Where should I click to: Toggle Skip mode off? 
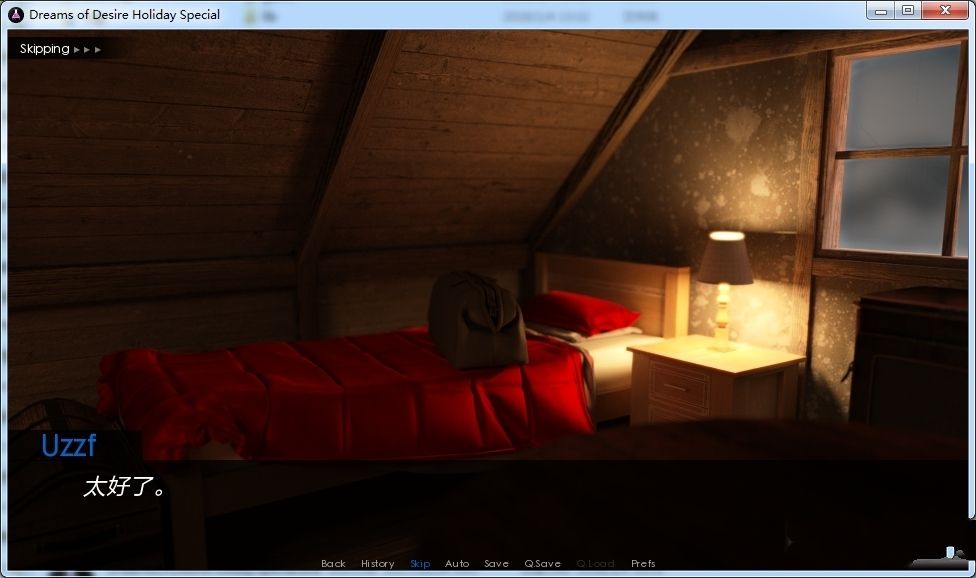[x=420, y=564]
